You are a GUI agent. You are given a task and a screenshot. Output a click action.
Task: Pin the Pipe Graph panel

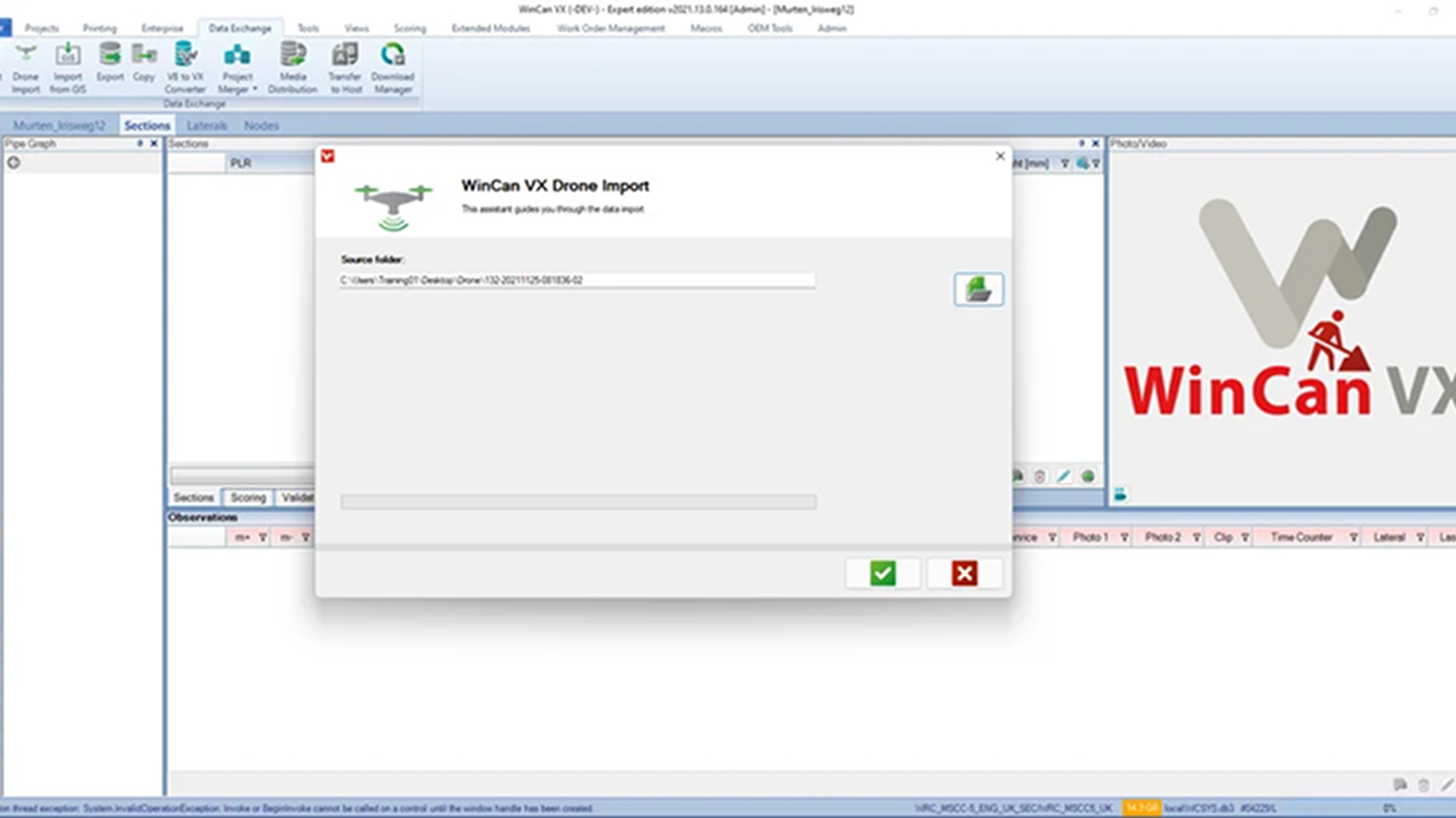click(x=140, y=144)
